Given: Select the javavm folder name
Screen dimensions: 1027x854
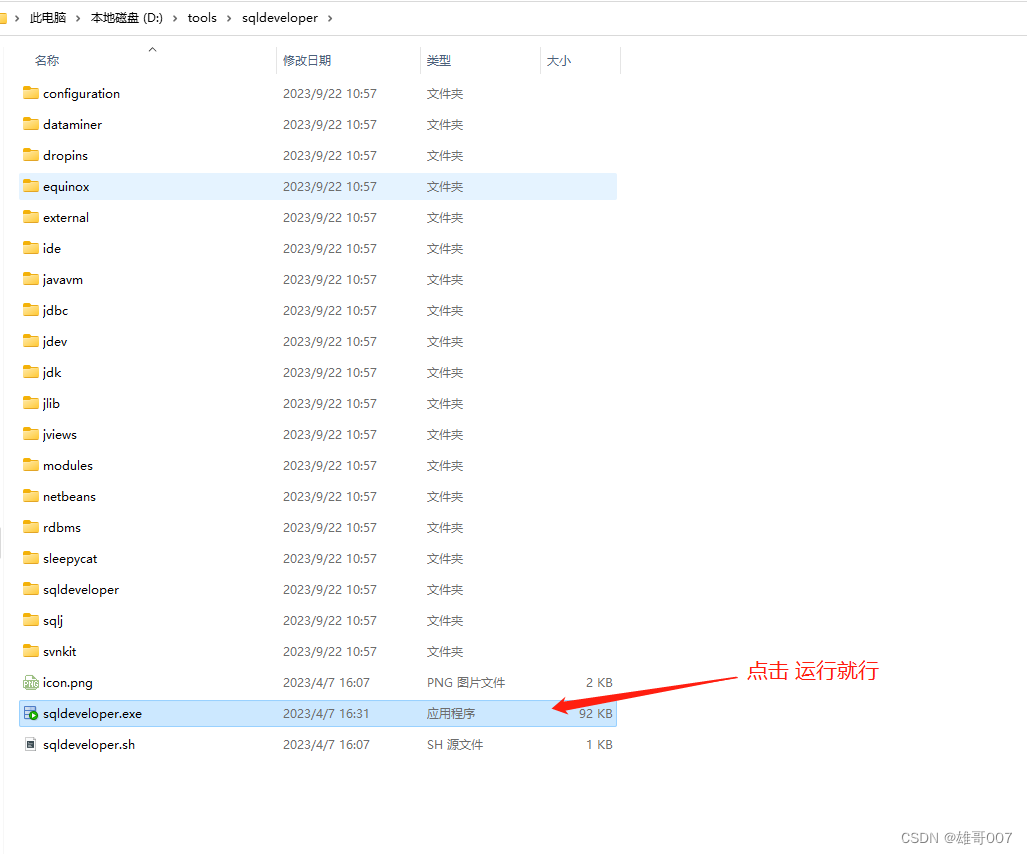Looking at the screenshot, I should [x=62, y=280].
